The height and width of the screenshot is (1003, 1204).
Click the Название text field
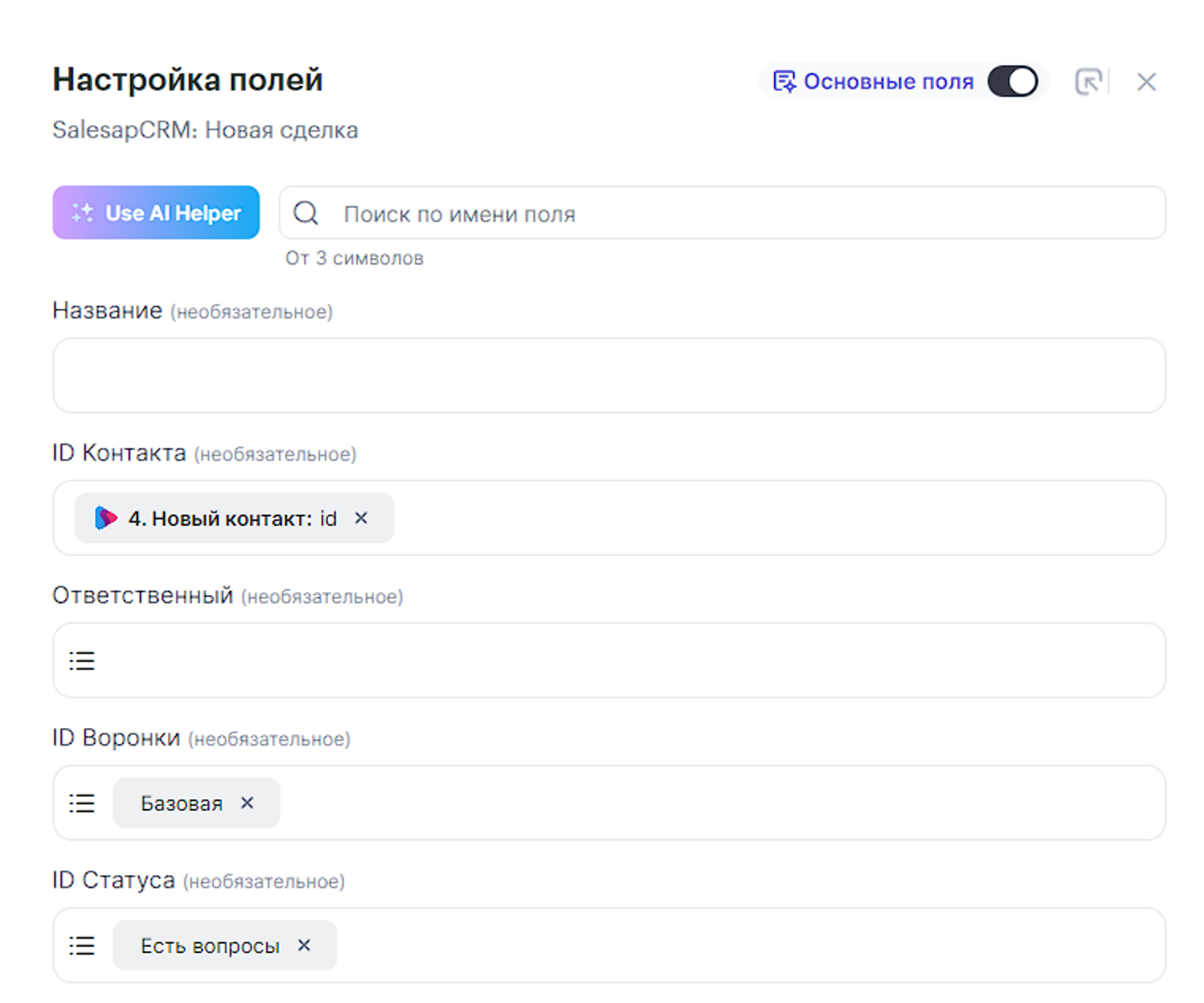pos(608,376)
